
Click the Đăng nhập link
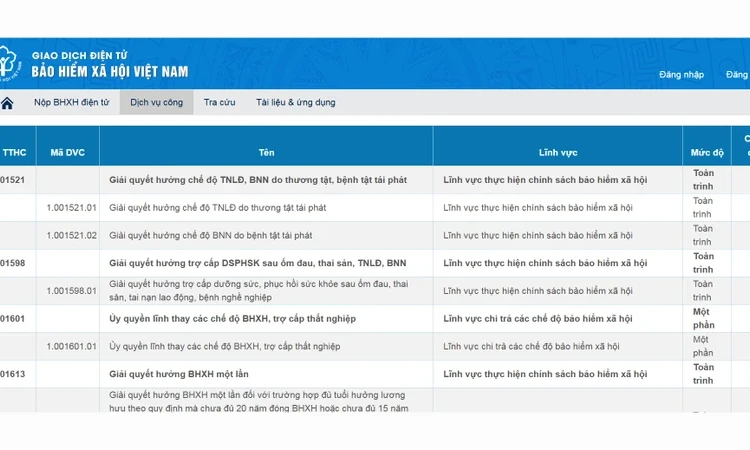tap(681, 75)
